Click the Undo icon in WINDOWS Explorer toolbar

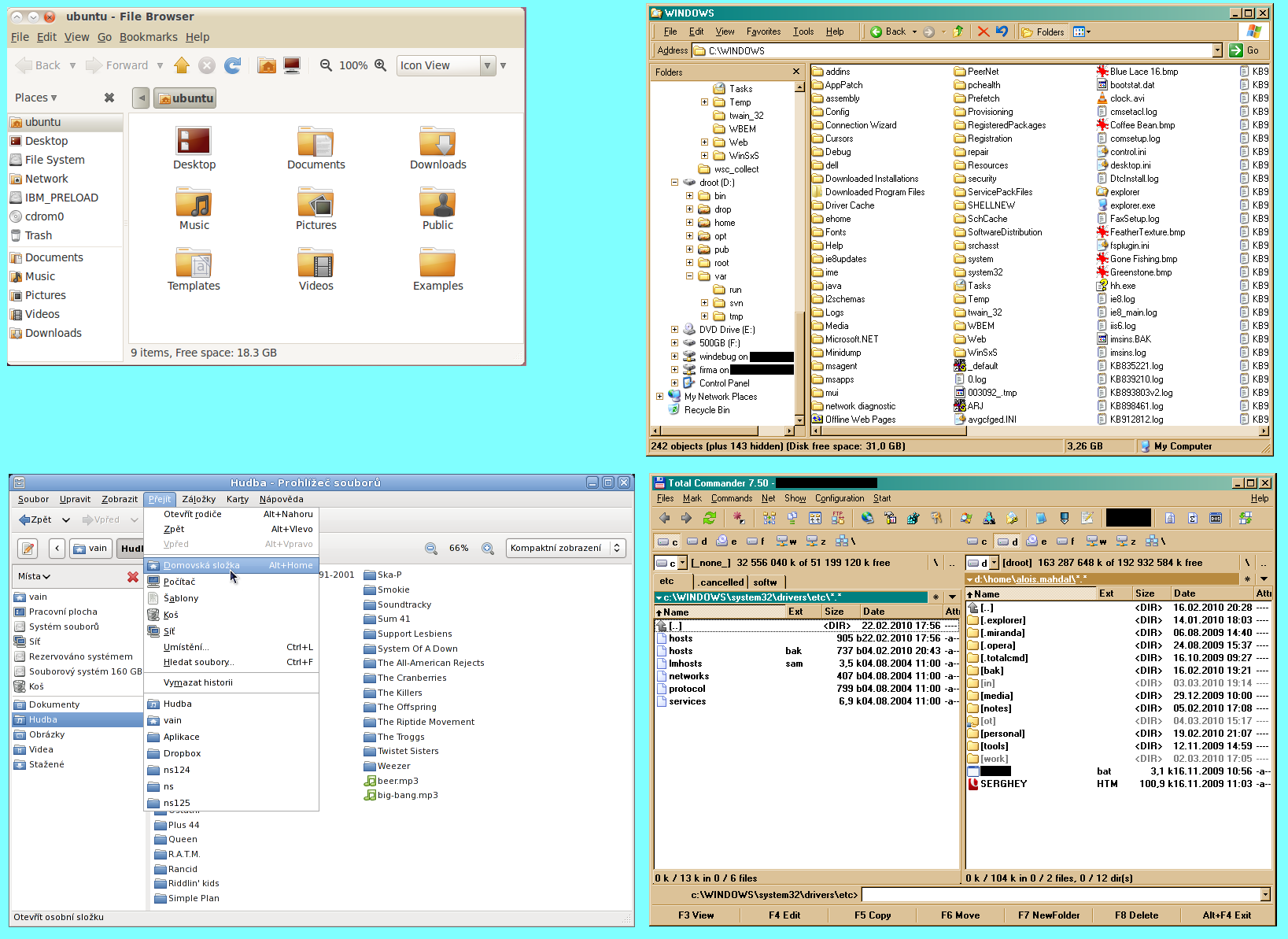point(1002,31)
